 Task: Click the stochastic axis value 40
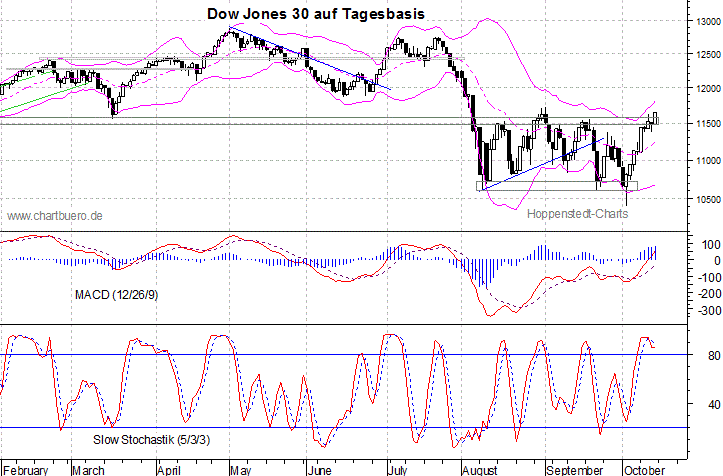(x=714, y=405)
